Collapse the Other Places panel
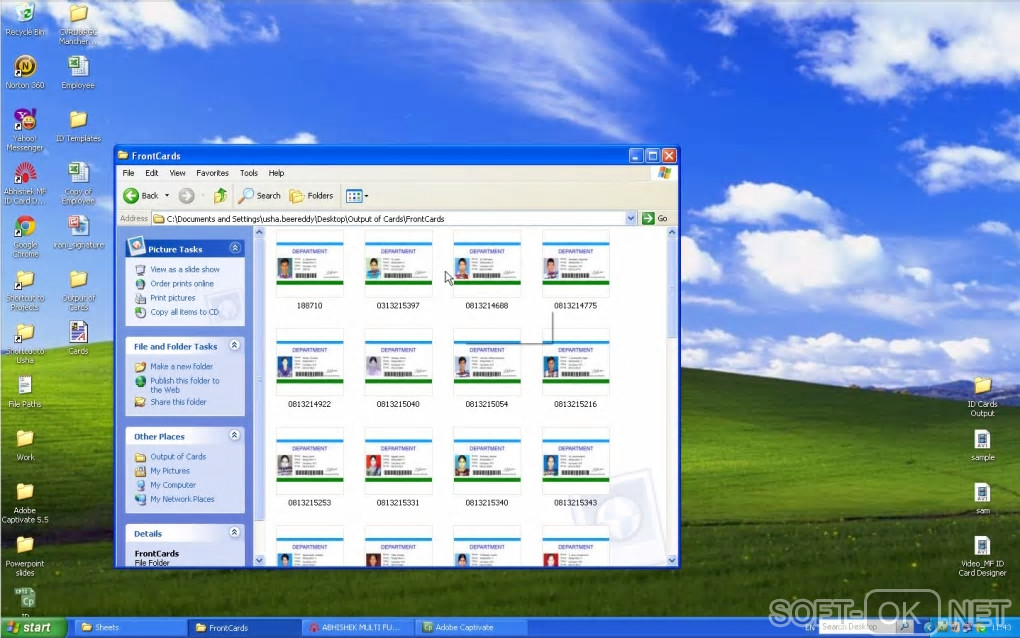Viewport: 1020px width, 638px height. coord(235,436)
